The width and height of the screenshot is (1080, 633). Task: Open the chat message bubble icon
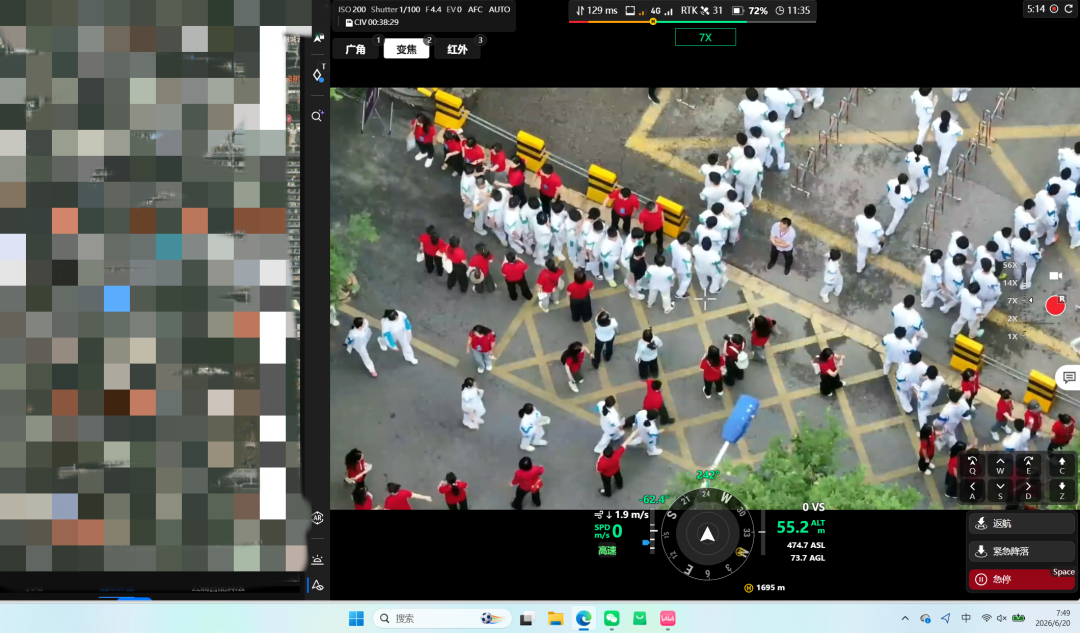[1069, 377]
